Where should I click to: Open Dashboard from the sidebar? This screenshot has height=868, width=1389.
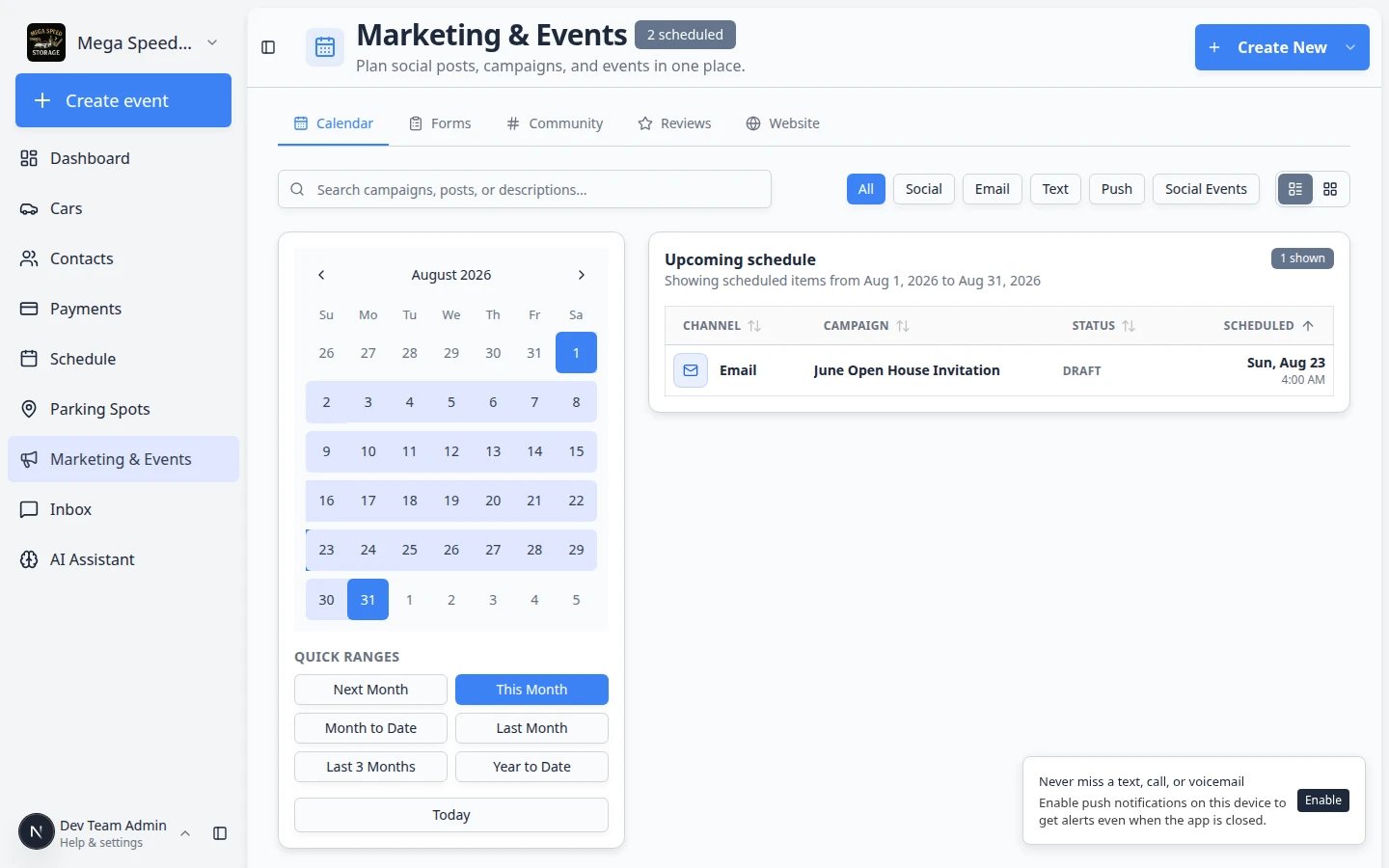(123, 158)
